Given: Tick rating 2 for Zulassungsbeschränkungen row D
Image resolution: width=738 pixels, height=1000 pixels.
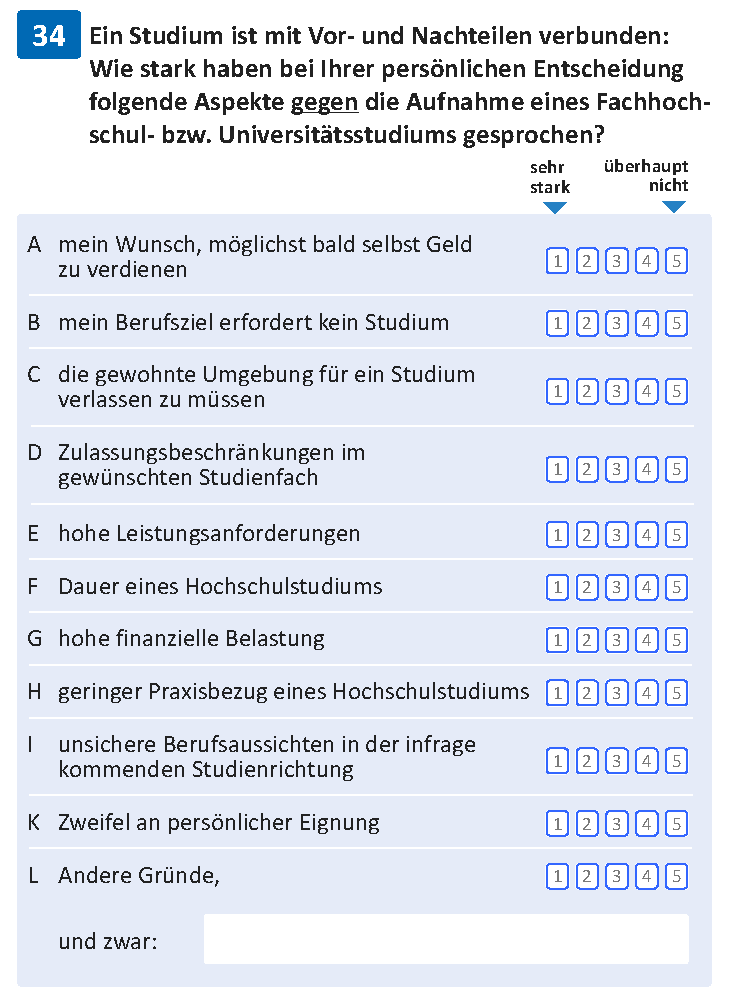Looking at the screenshot, I should point(587,469).
